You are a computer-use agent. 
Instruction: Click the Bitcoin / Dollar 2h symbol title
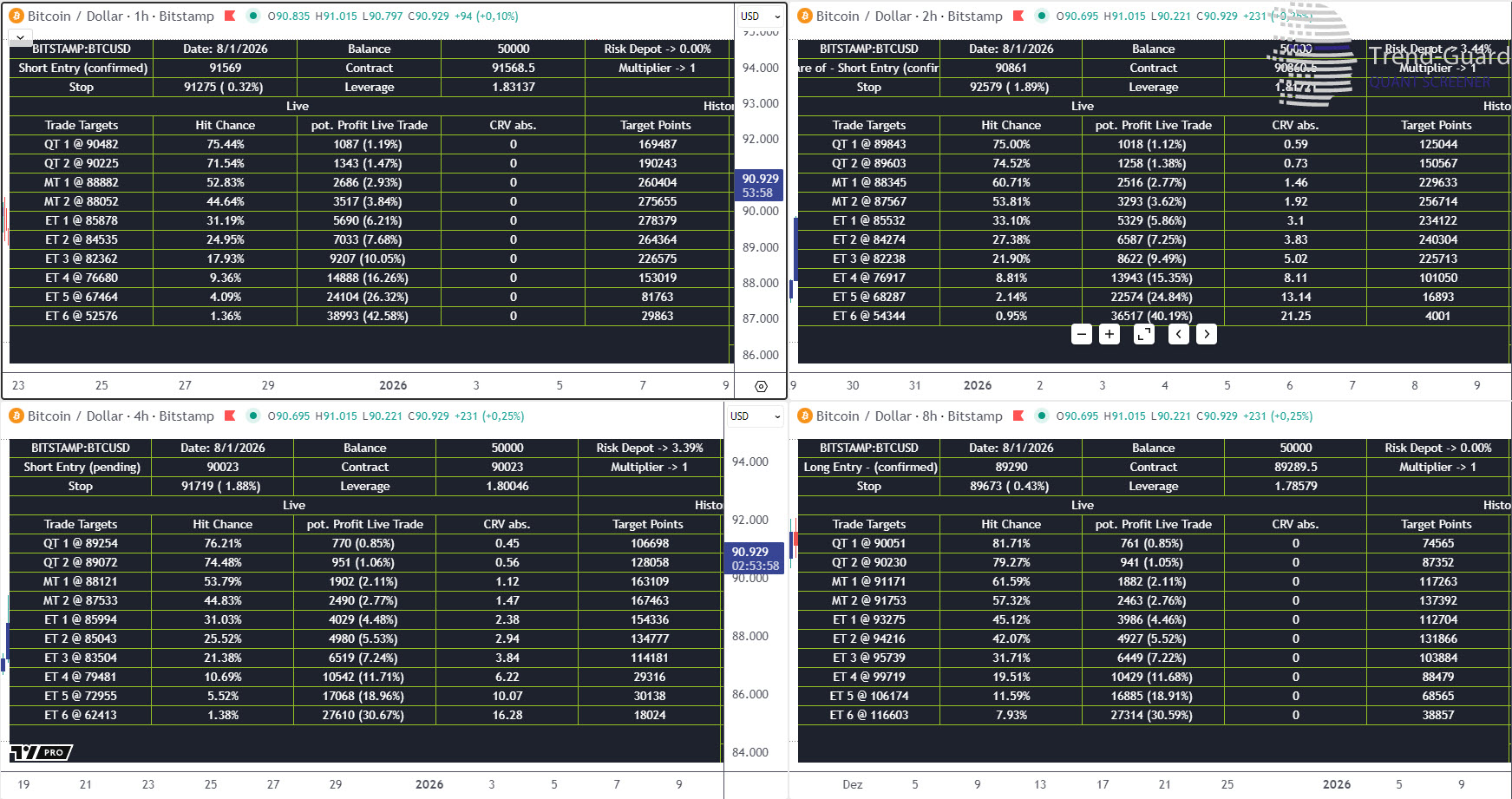tap(908, 16)
